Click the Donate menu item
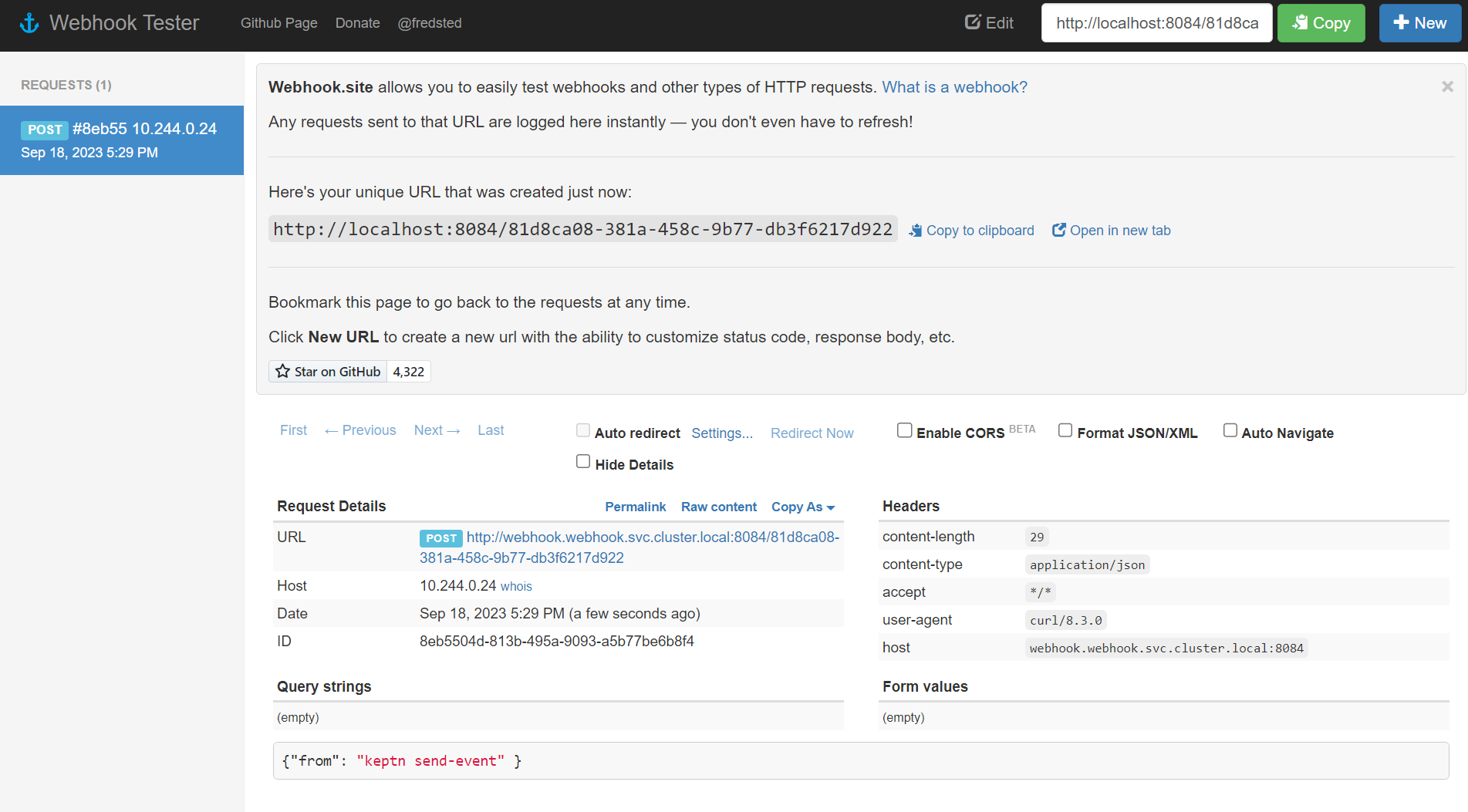Screen dimensions: 1468x812 click(x=357, y=22)
